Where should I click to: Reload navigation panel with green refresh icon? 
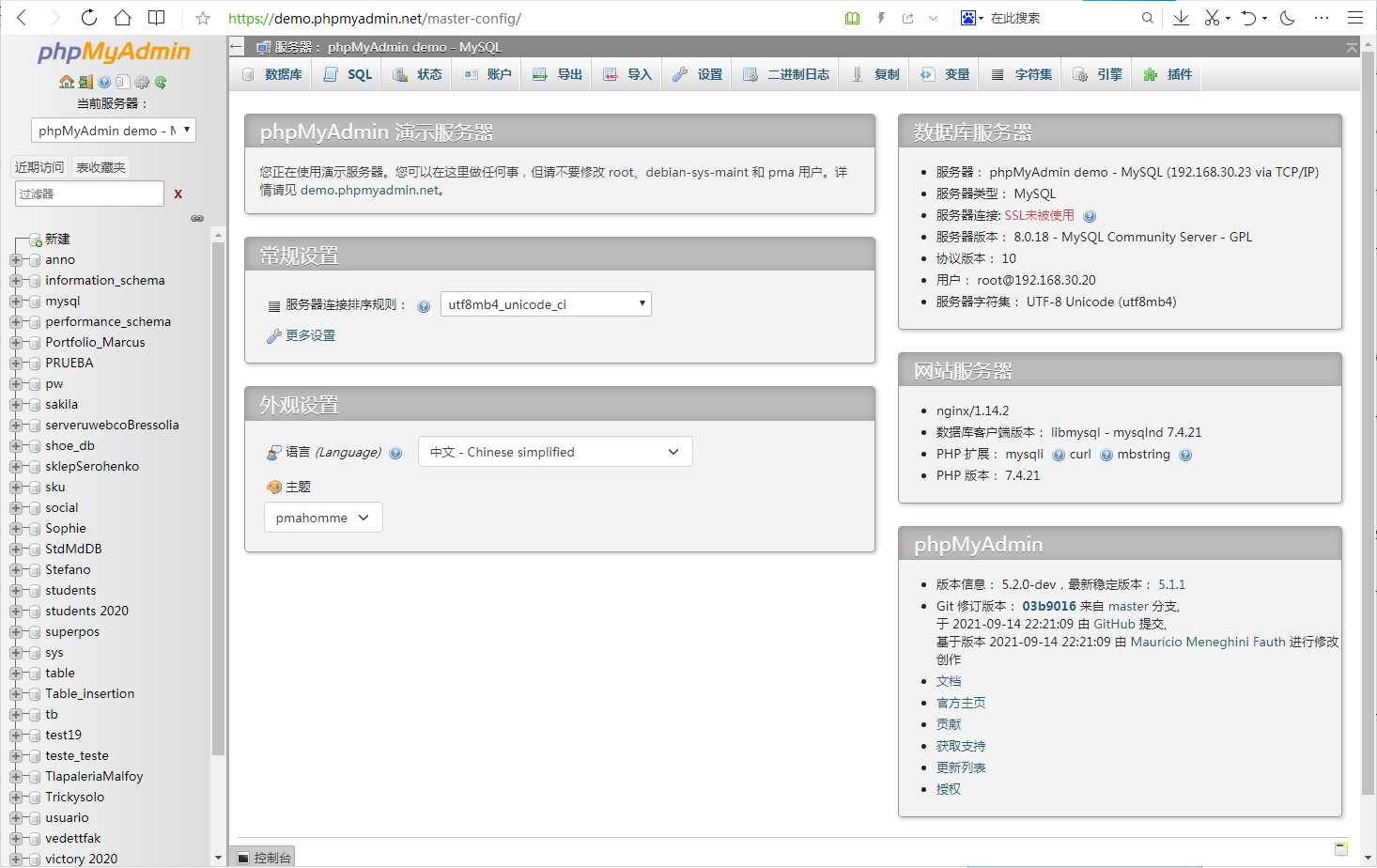(161, 82)
